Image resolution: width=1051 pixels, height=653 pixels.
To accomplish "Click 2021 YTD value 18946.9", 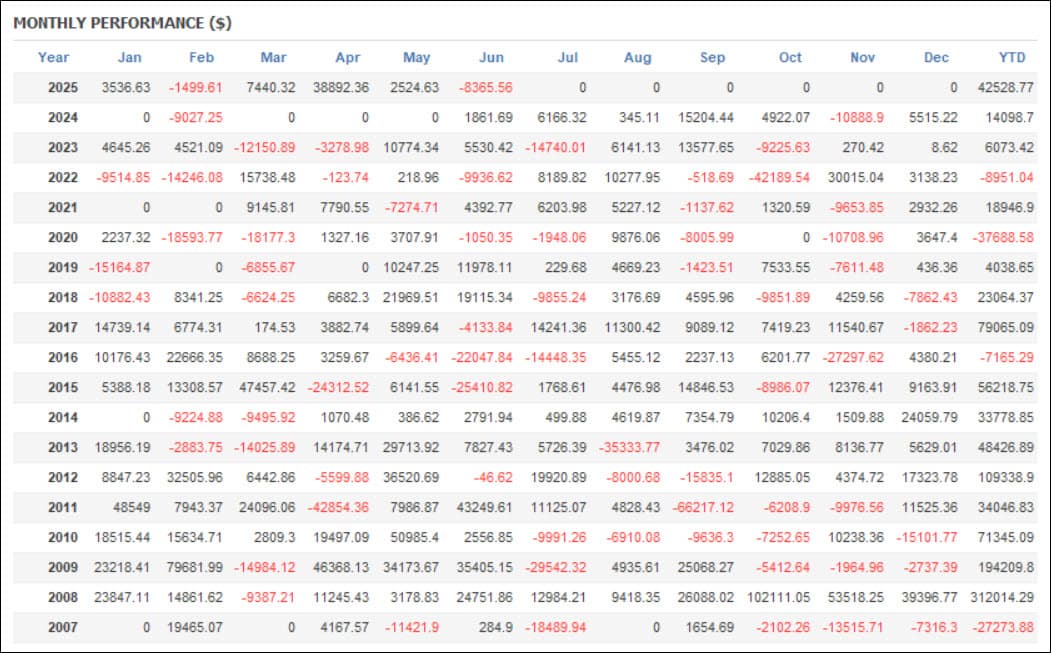I will (x=1009, y=208).
